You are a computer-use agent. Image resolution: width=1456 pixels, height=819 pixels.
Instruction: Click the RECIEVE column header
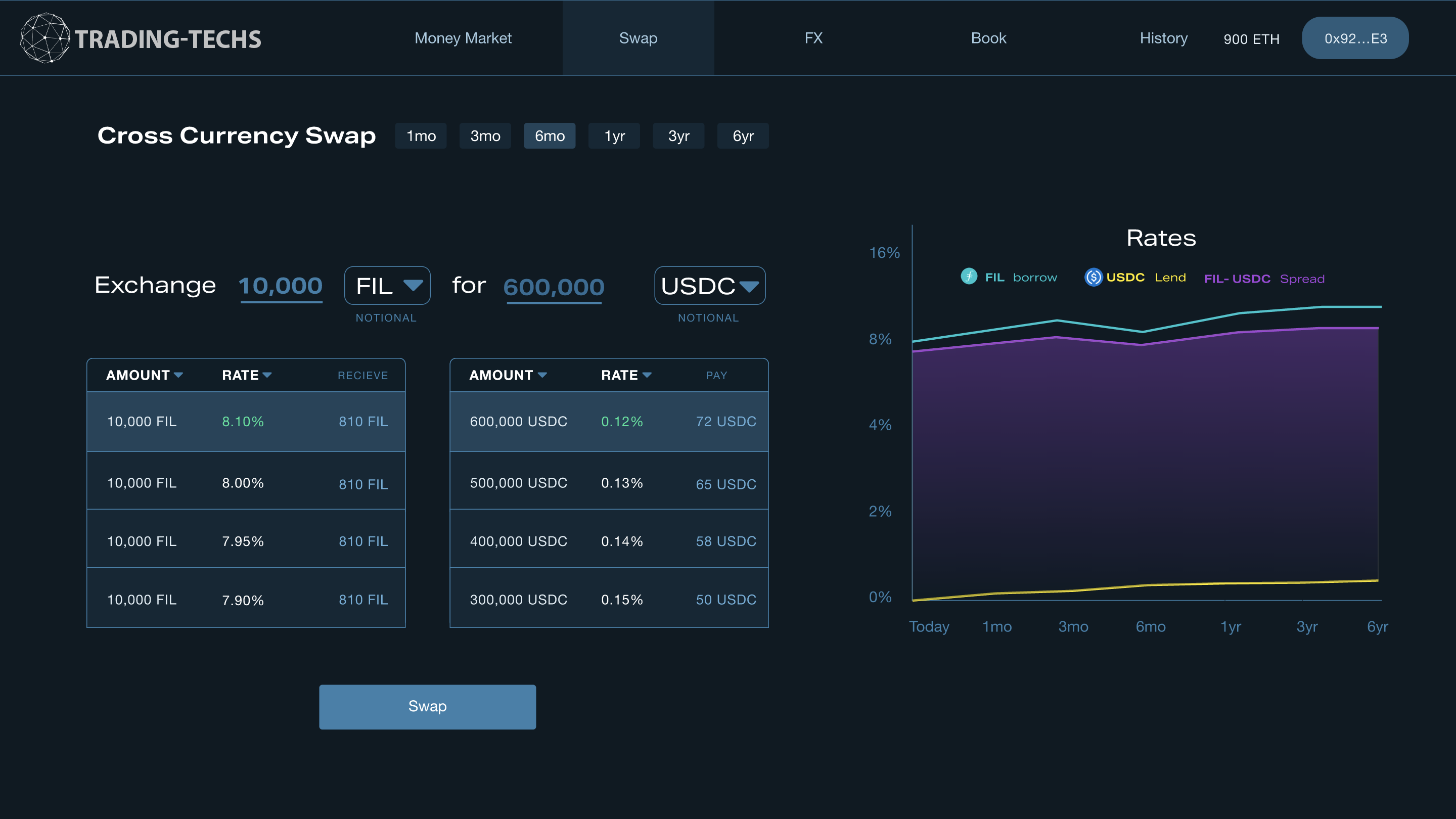coord(363,376)
